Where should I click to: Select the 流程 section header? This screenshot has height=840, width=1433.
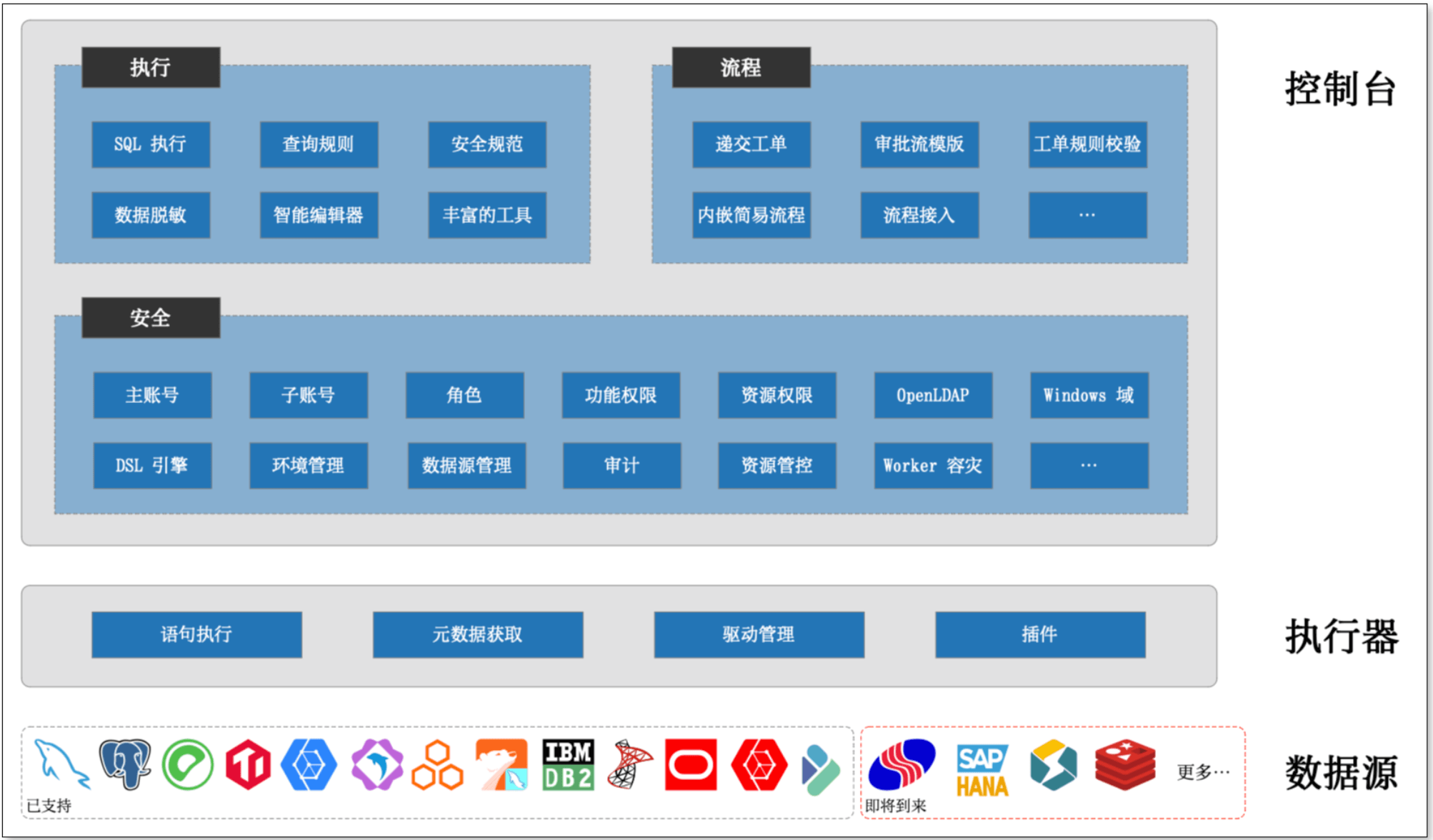coord(741,67)
